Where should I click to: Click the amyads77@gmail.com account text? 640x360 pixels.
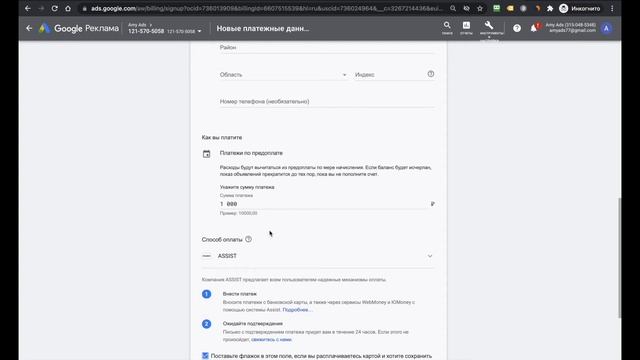572,31
